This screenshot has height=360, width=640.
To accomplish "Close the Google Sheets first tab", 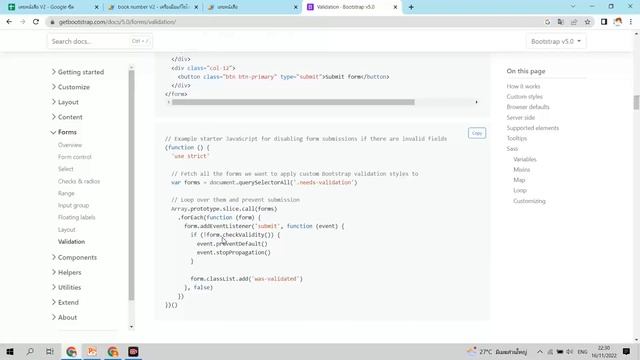I will pos(96,7).
